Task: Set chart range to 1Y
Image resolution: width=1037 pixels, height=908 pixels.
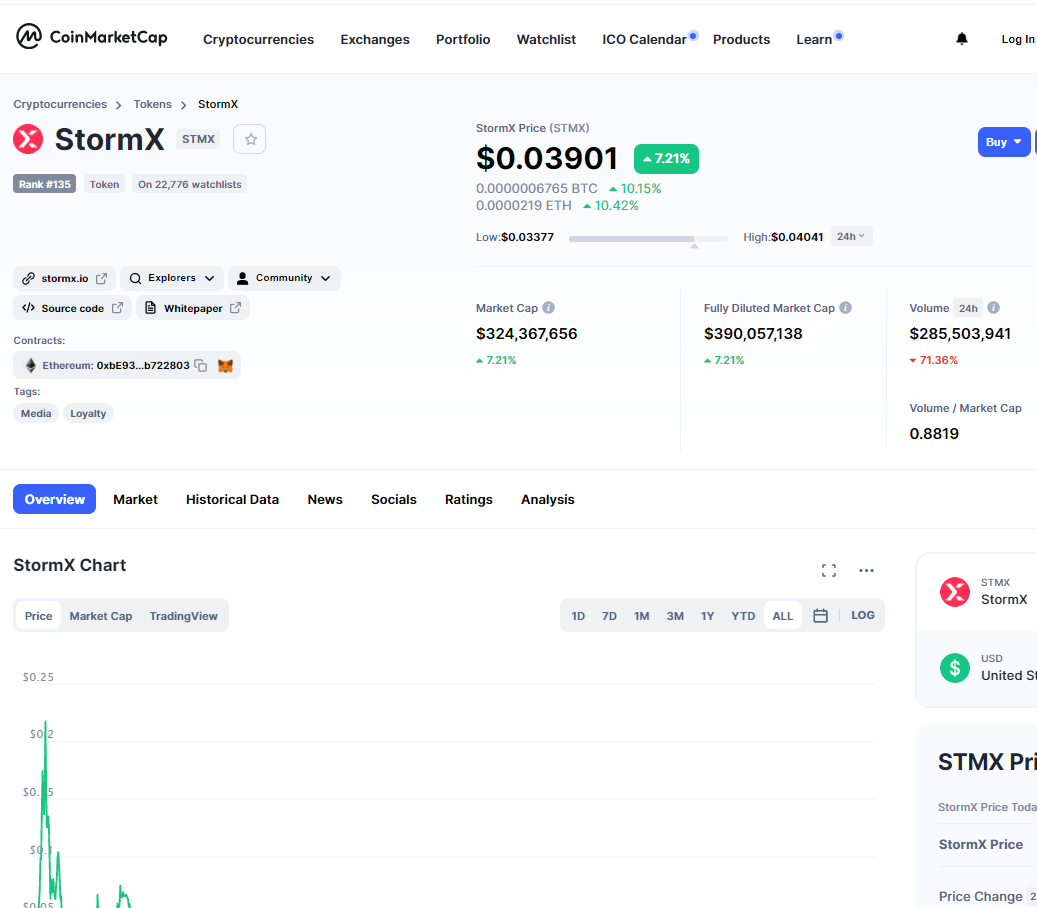Action: point(707,616)
